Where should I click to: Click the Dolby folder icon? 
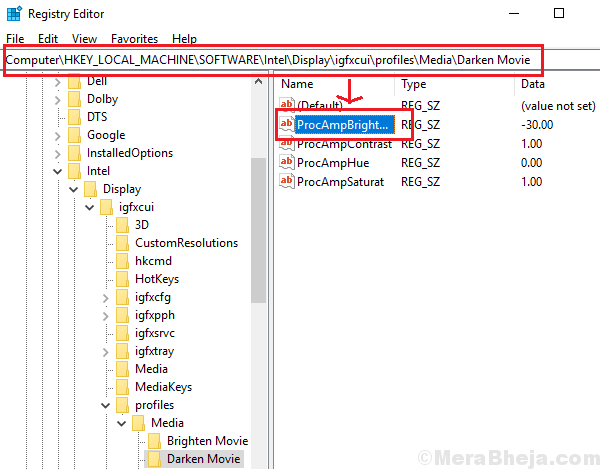pyautogui.click(x=75, y=99)
